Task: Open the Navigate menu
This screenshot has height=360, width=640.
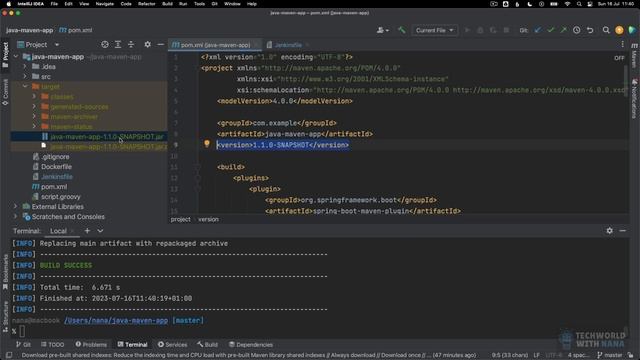Action: click(104, 4)
